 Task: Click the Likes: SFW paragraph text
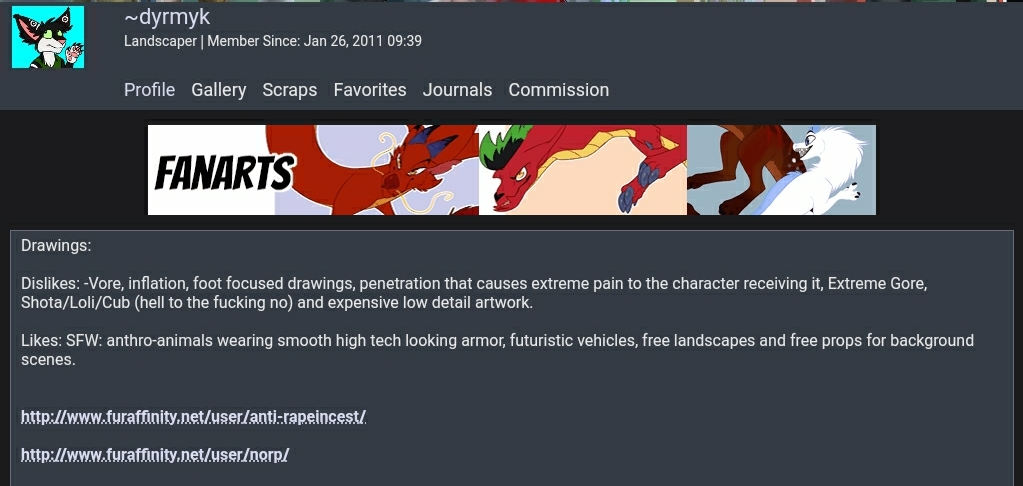(497, 350)
